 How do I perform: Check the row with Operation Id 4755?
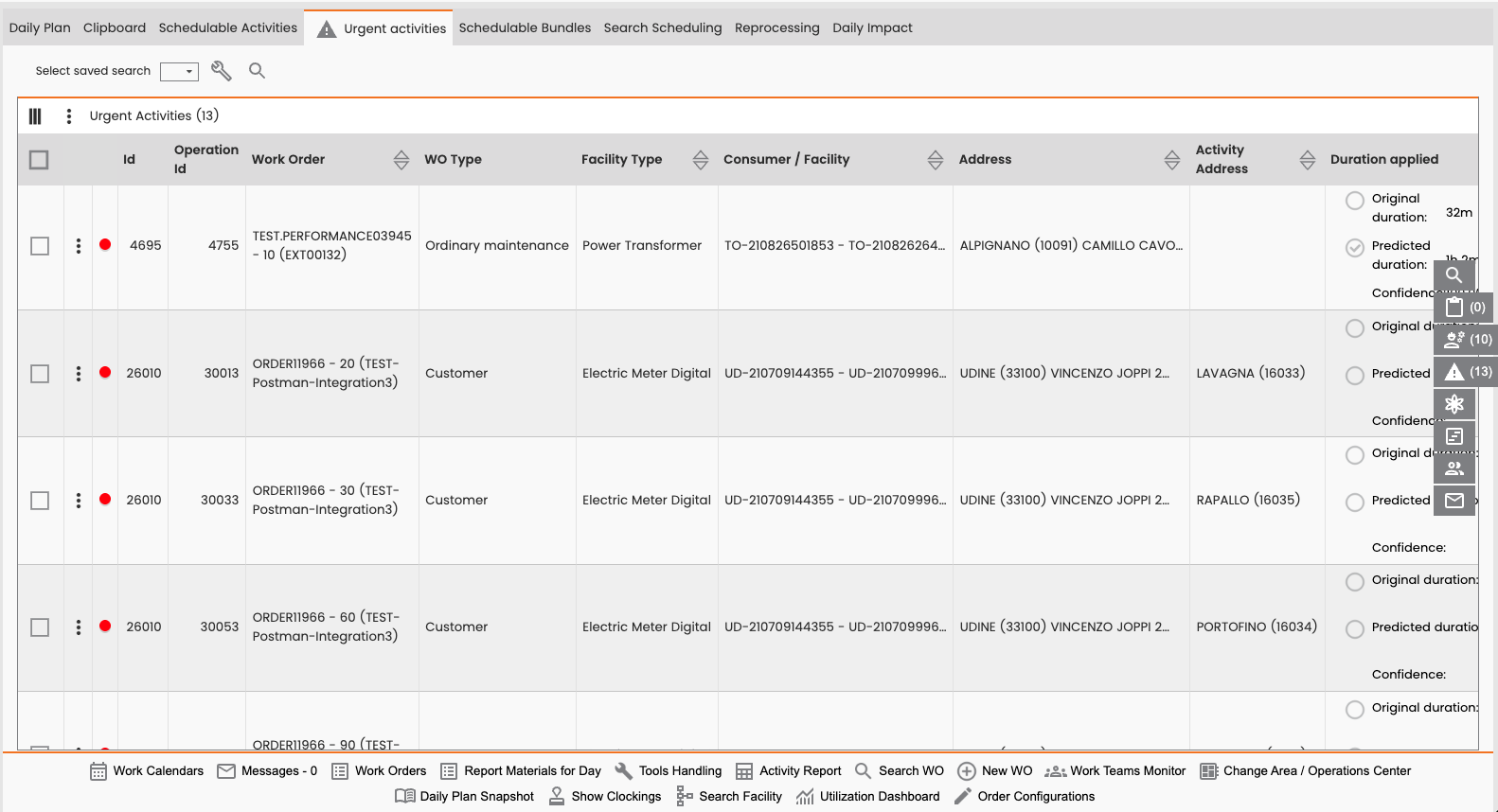point(40,246)
